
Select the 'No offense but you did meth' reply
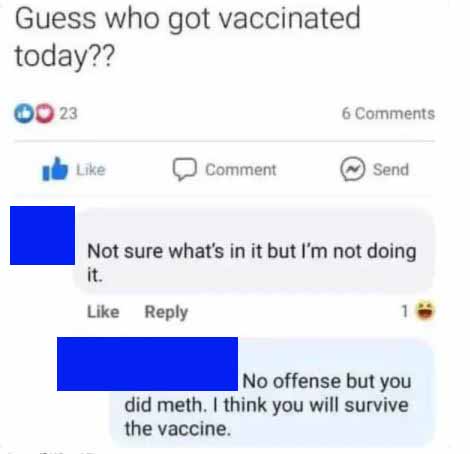tap(268, 404)
